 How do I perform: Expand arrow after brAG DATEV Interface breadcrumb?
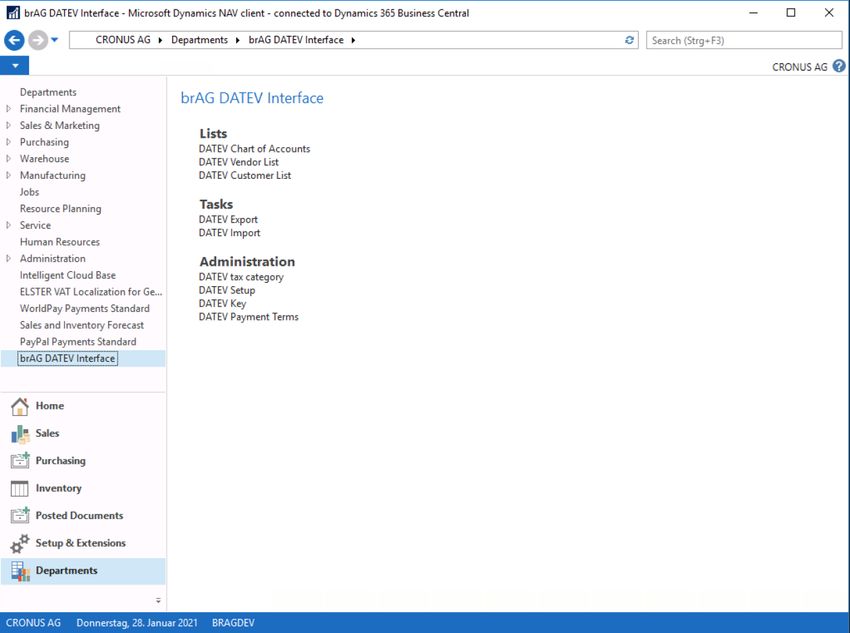click(x=353, y=40)
